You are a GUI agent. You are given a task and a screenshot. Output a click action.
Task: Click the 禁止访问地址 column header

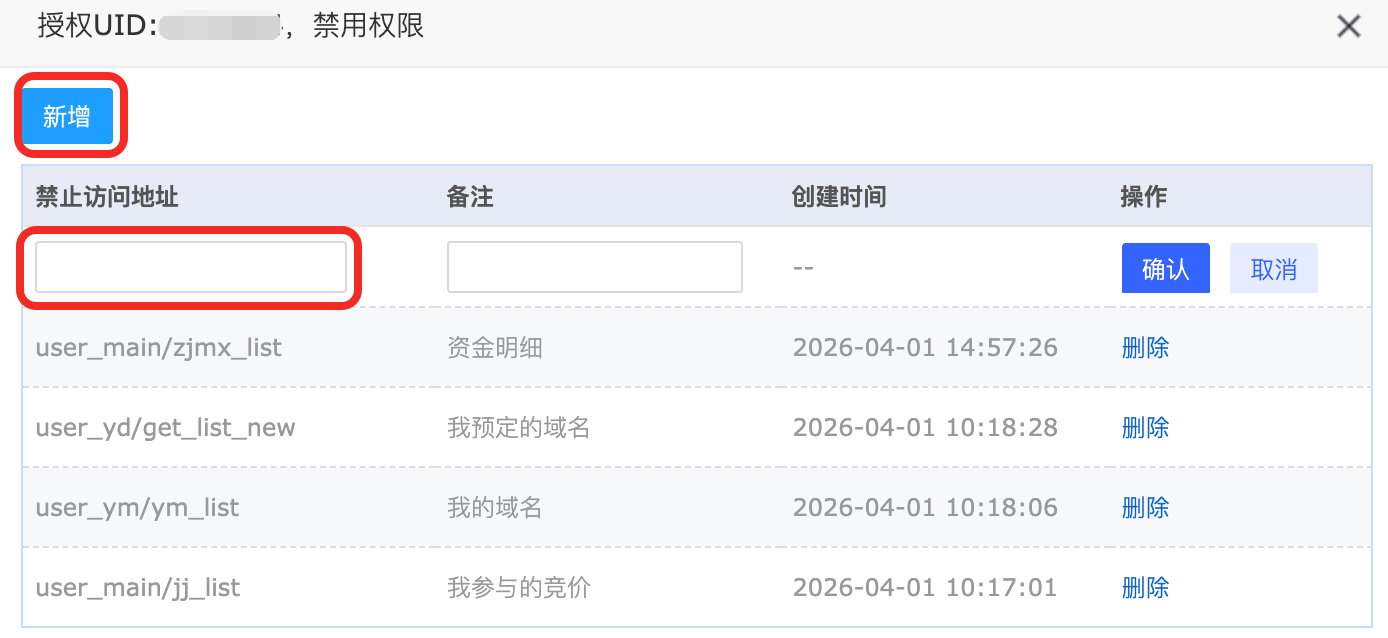point(107,196)
